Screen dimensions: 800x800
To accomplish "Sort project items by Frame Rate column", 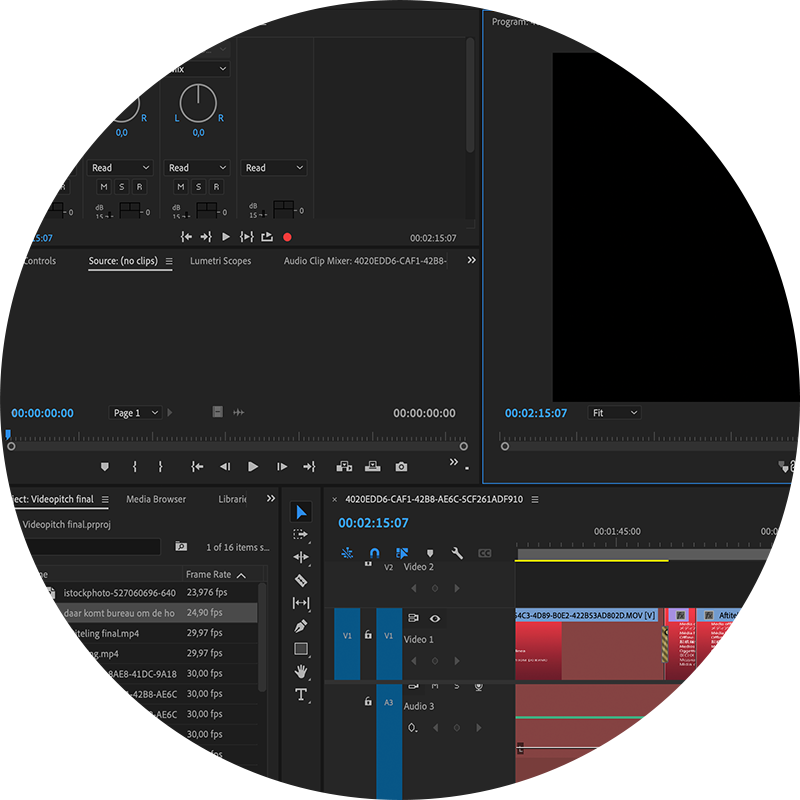I will tap(208, 575).
